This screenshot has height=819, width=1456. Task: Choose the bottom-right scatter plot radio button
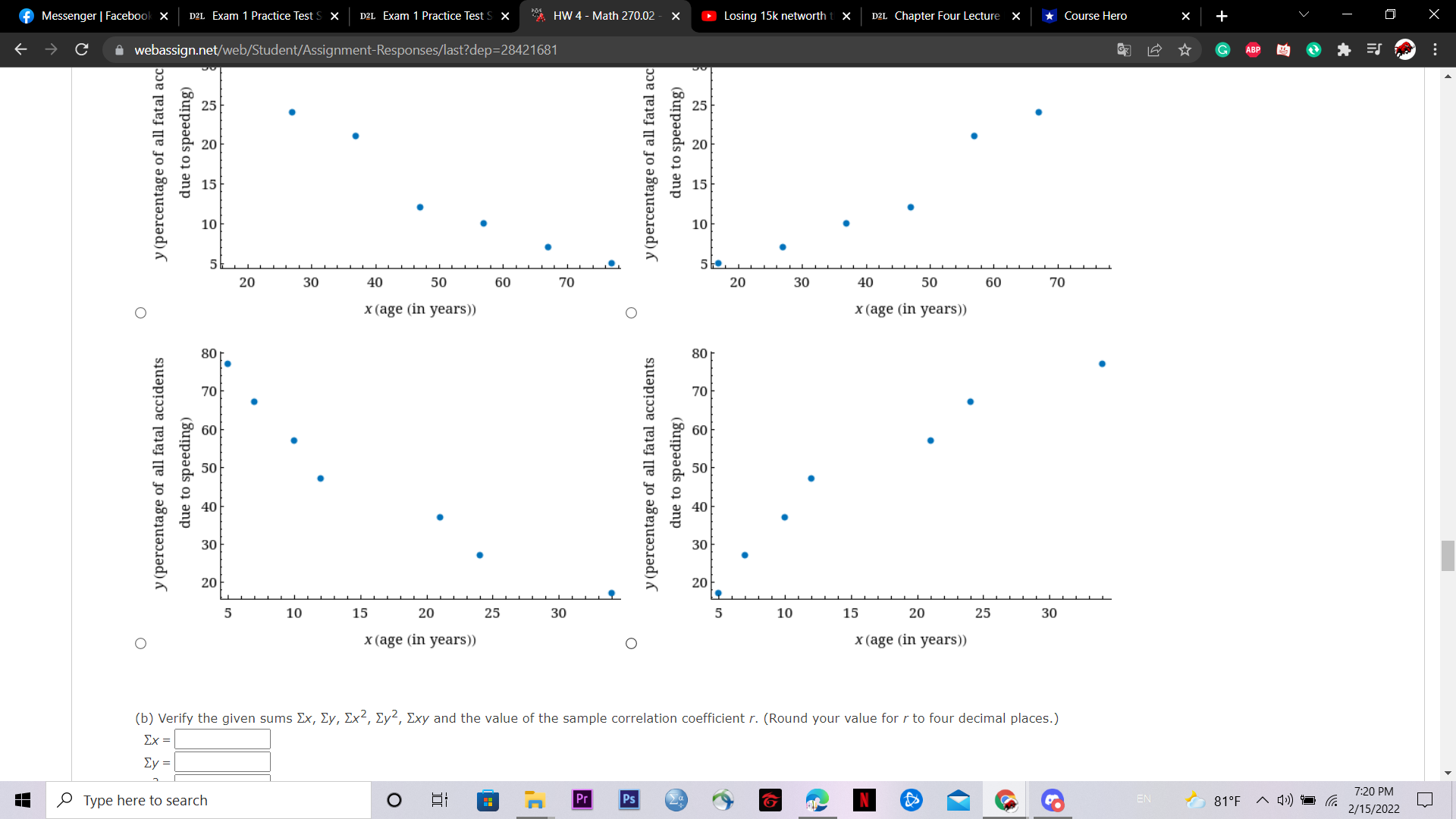[x=631, y=644]
